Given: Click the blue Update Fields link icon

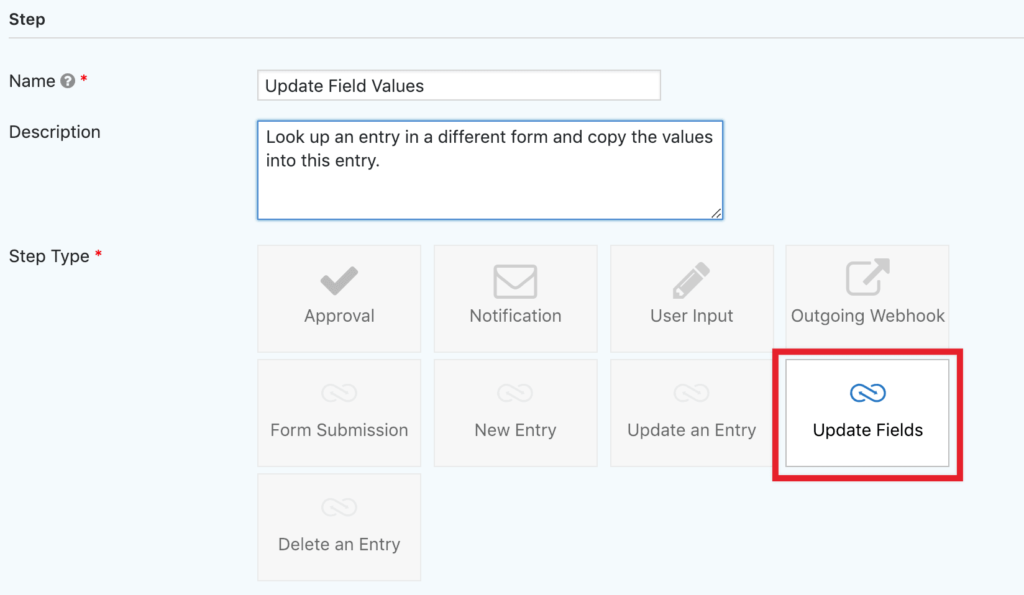Looking at the screenshot, I should point(867,394).
